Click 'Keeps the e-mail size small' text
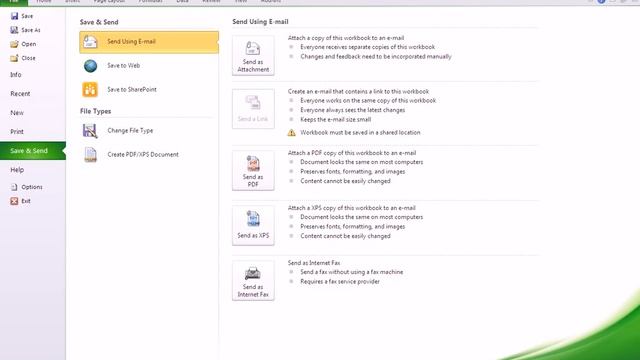Viewport: 640px width, 360px height. (336, 120)
